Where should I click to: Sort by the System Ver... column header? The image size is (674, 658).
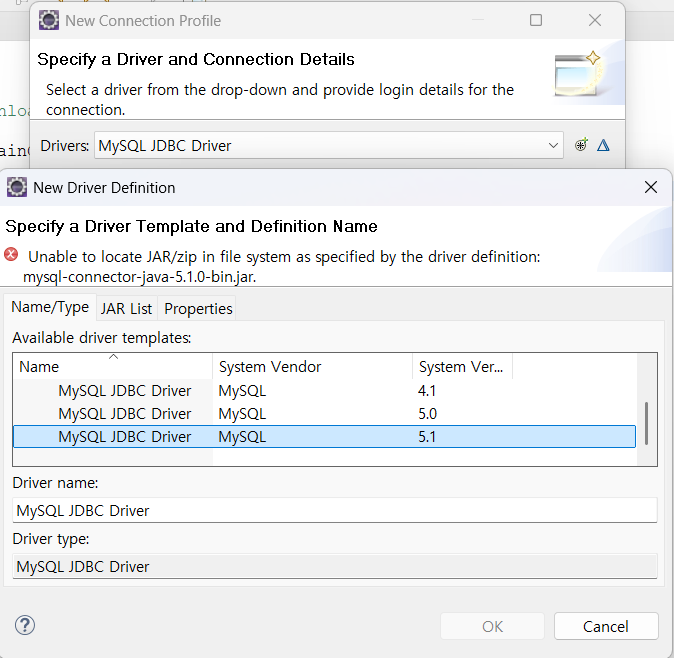tap(462, 367)
